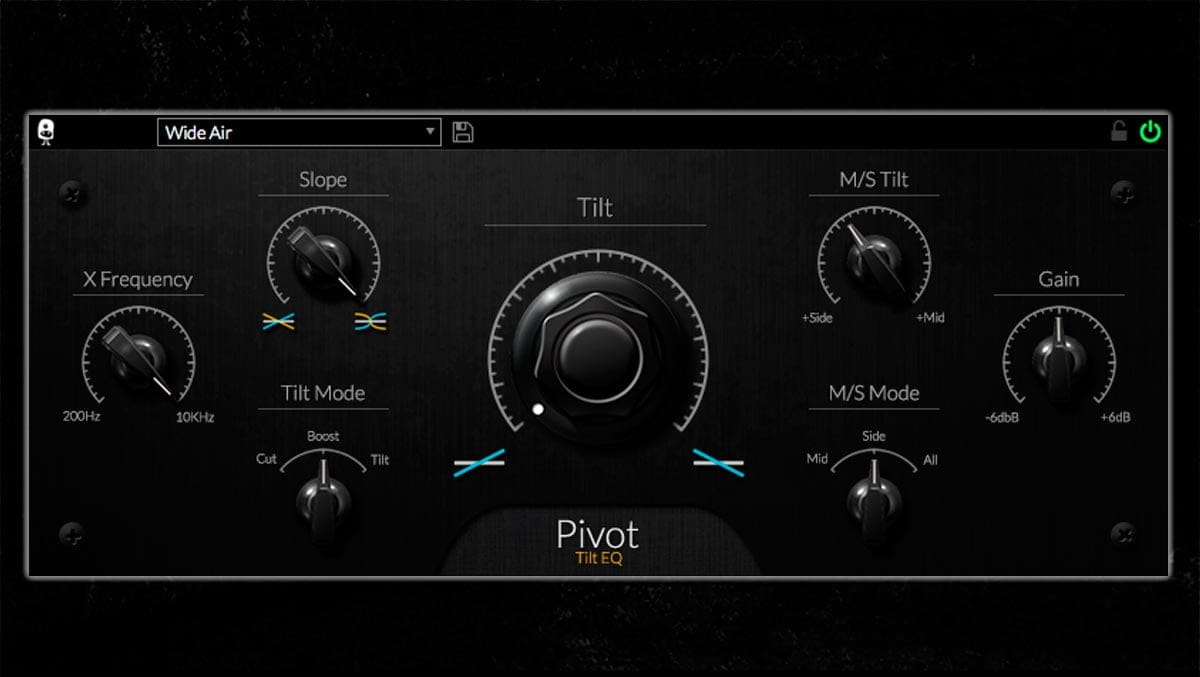Click the Slope heading

click(323, 180)
